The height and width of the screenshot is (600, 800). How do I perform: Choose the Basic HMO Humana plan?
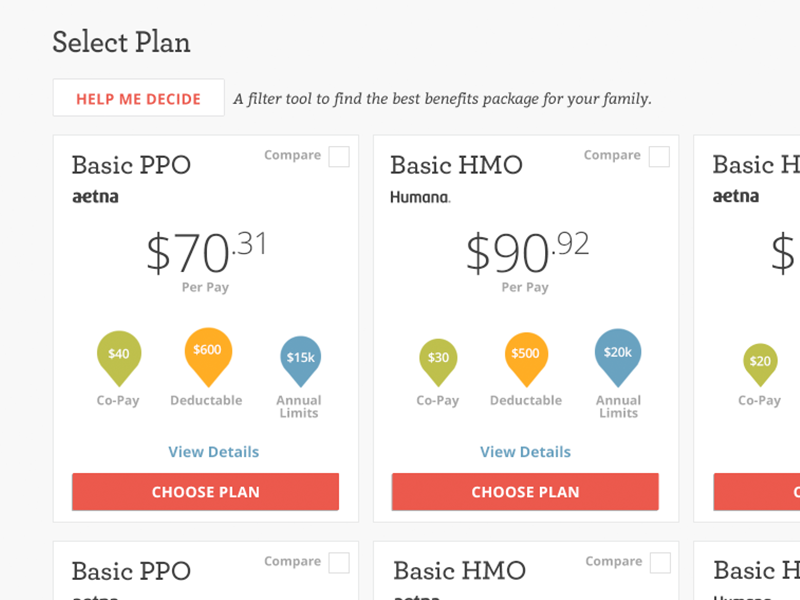tap(526, 492)
